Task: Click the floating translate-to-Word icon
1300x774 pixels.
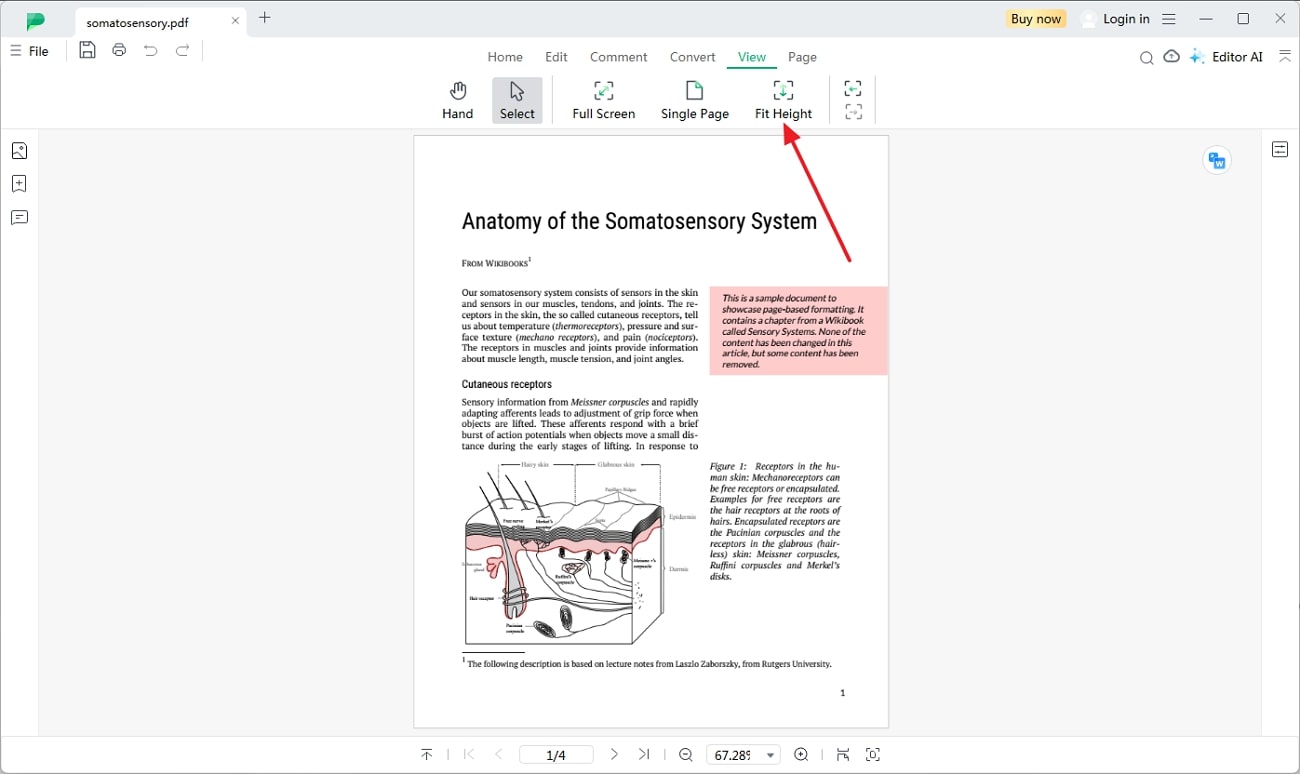Action: click(1217, 160)
